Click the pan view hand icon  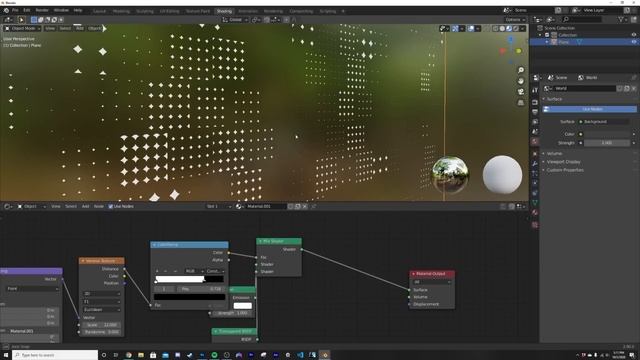(x=521, y=81)
